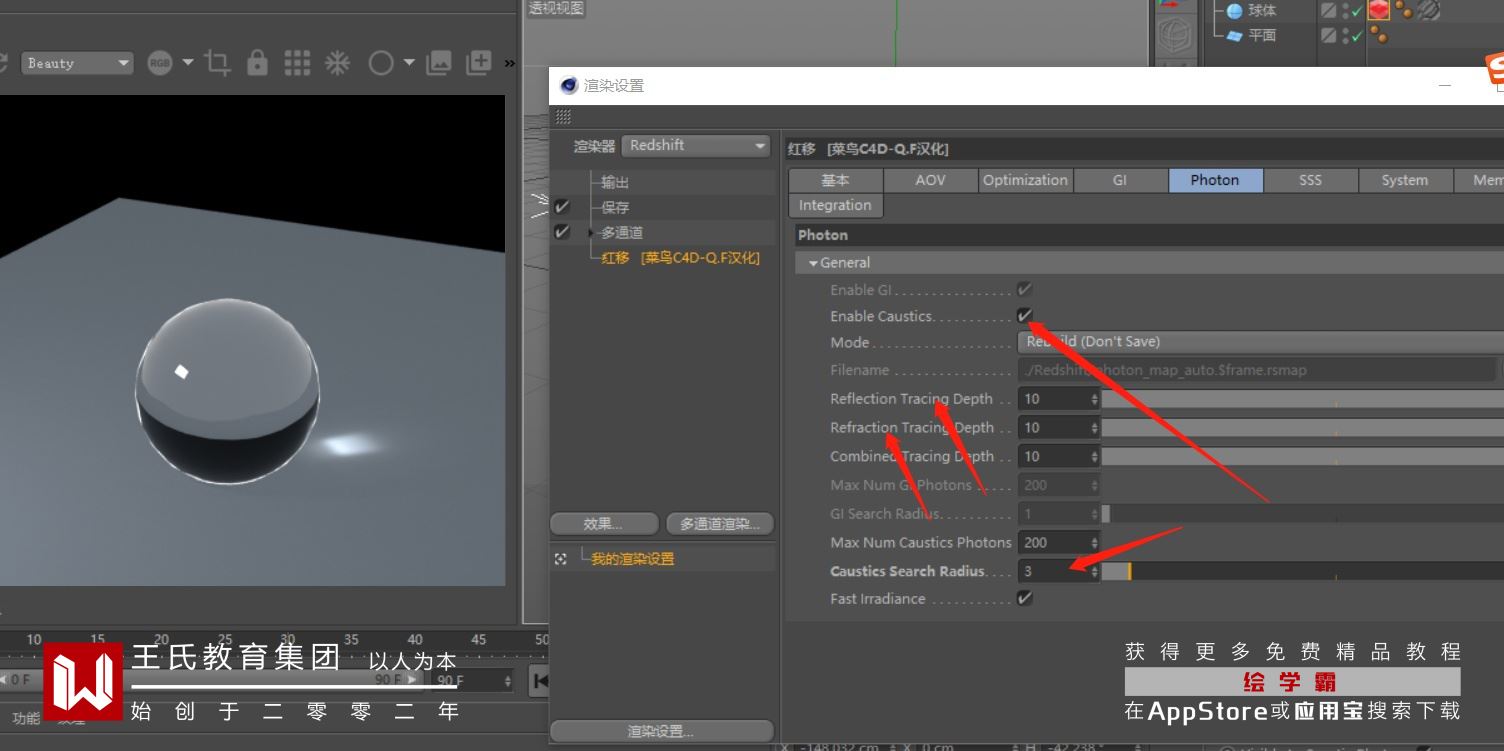Click the sphere object icon beside 球体
Screen dimensions: 1504x751
[x=1234, y=11]
